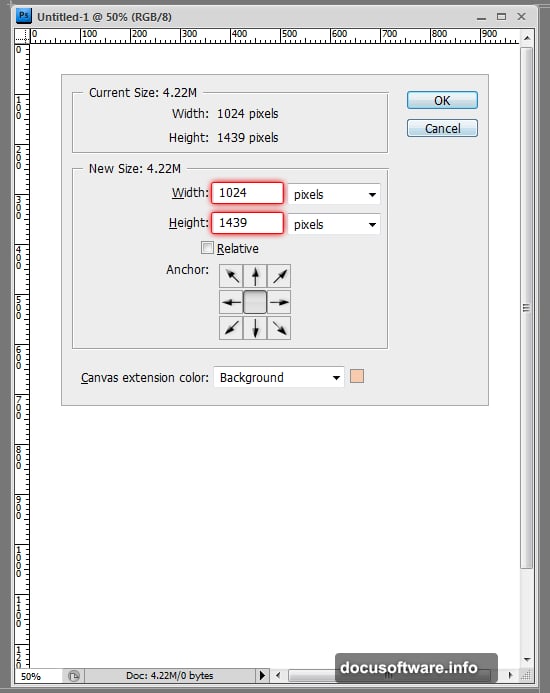
Task: Minimize the Untitled-1 document window
Action: pyautogui.click(x=481, y=18)
